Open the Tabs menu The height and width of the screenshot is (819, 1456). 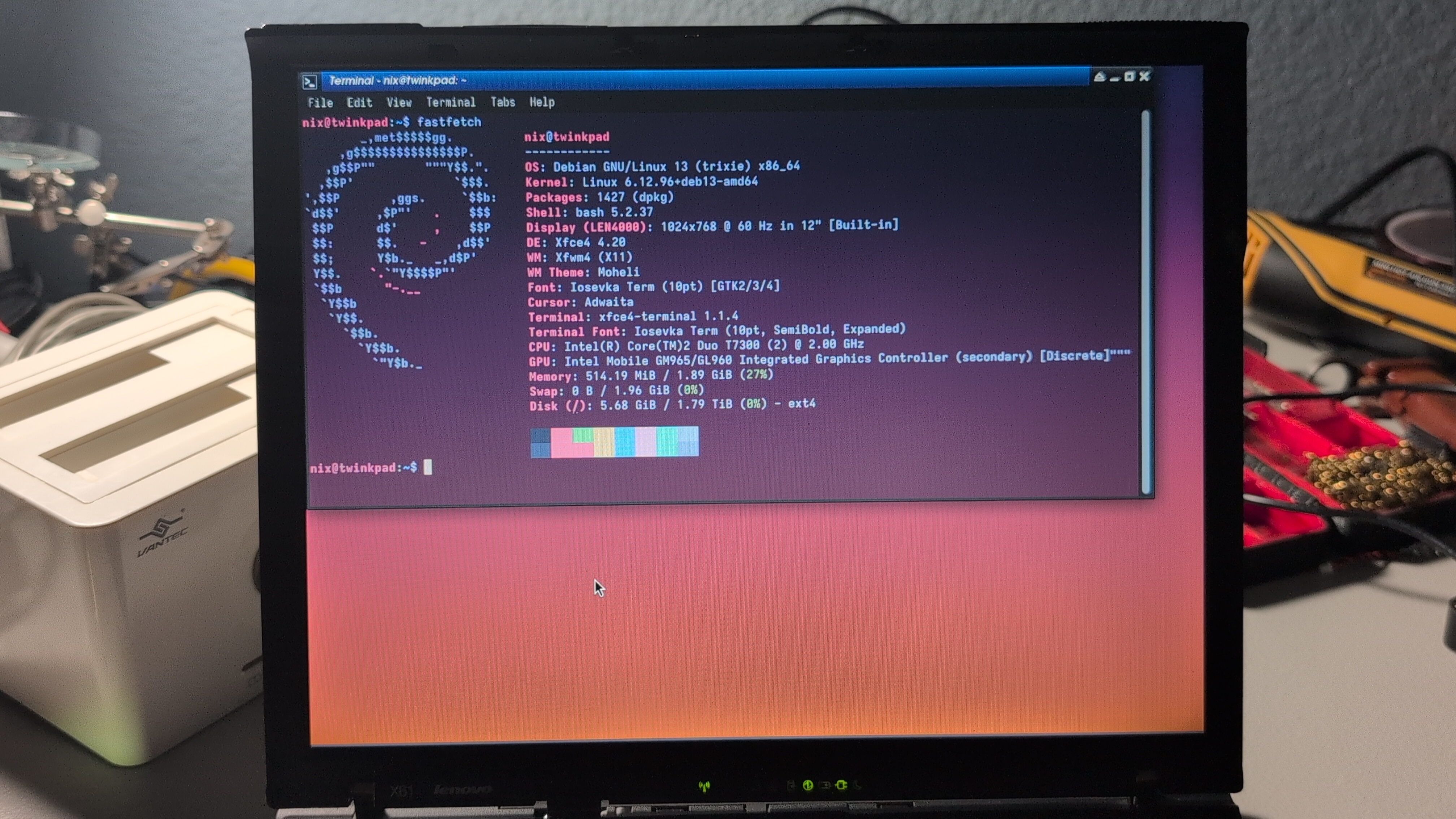pos(502,102)
